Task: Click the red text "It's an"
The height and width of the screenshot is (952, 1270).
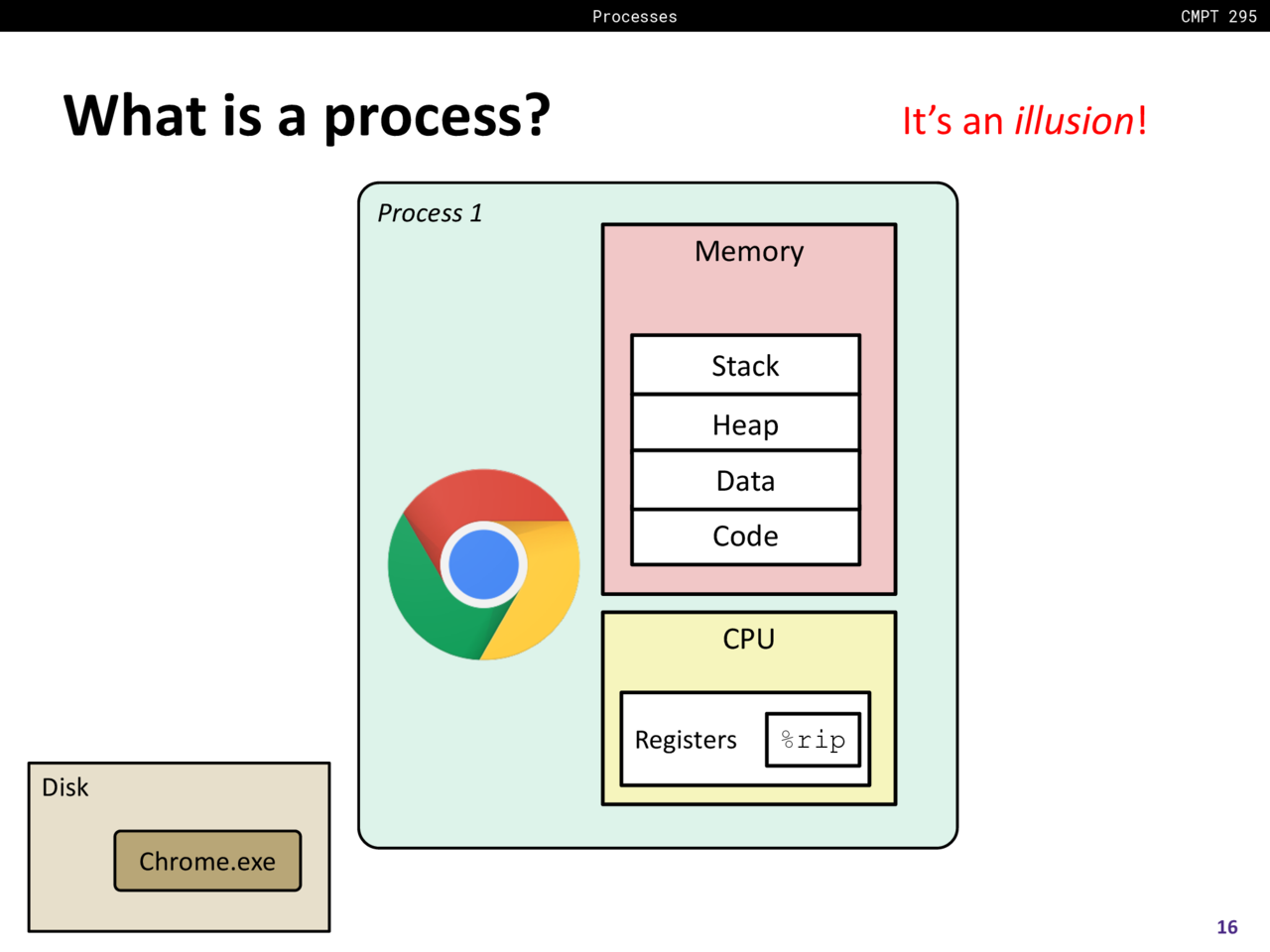Action: (952, 121)
